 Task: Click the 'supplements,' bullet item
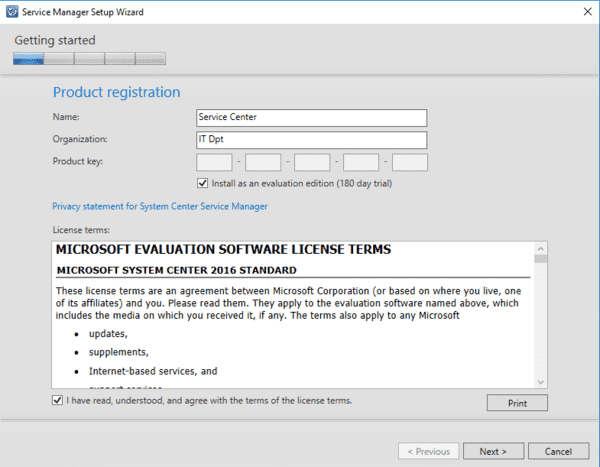click(119, 352)
